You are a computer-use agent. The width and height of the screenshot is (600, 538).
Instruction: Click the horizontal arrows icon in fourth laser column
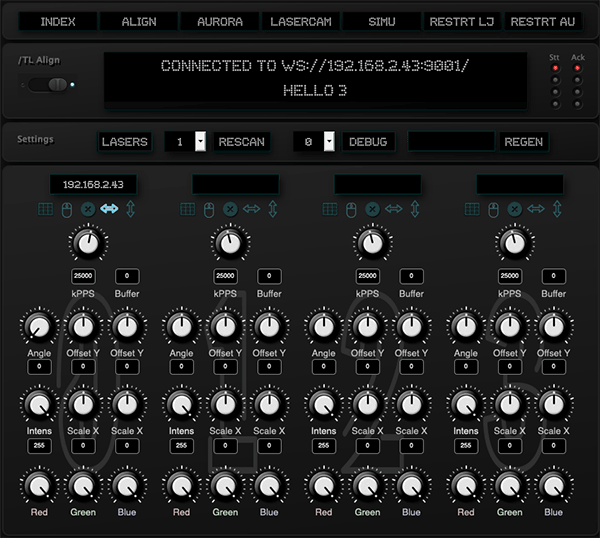[535, 209]
